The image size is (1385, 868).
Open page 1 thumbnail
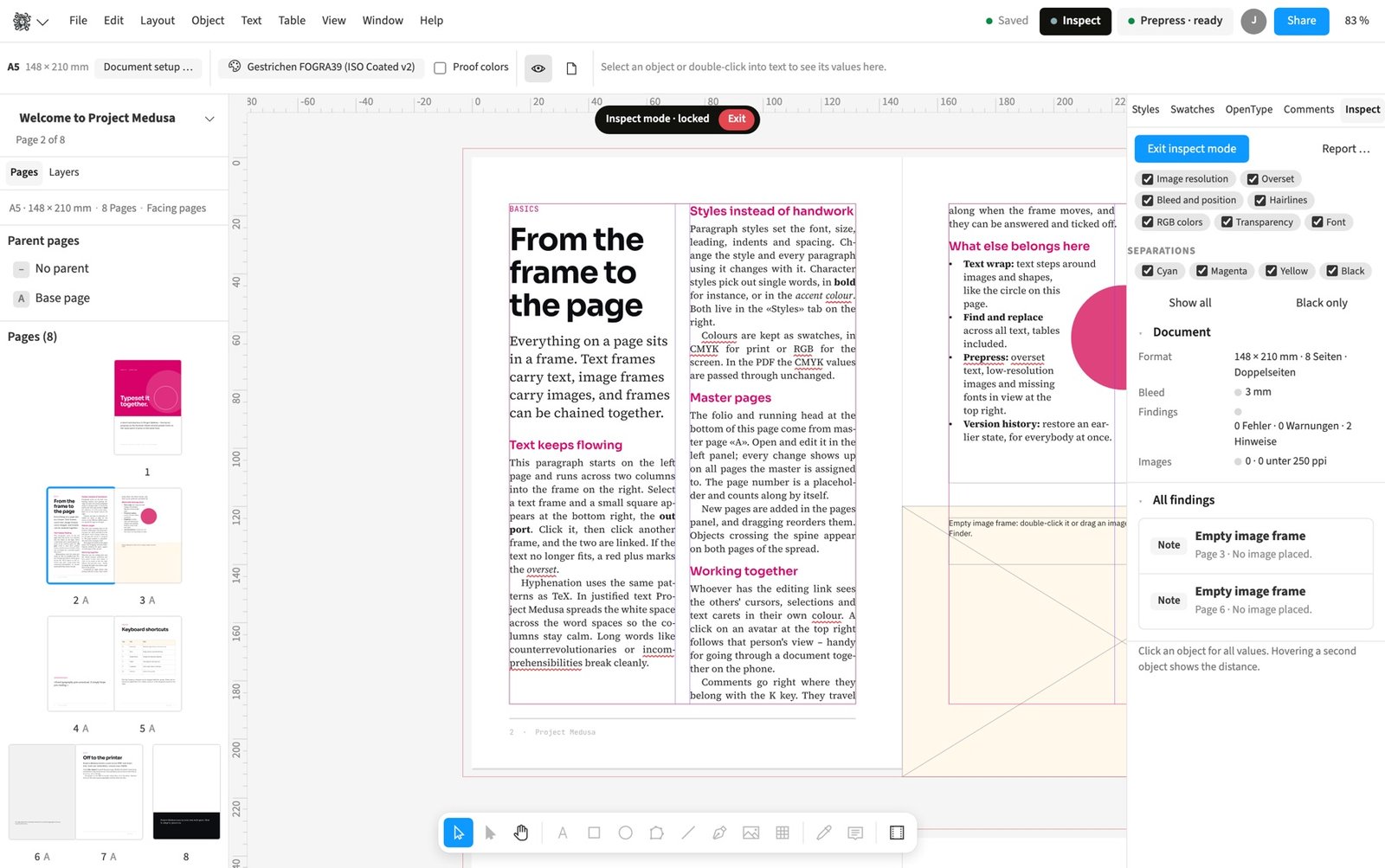(148, 408)
